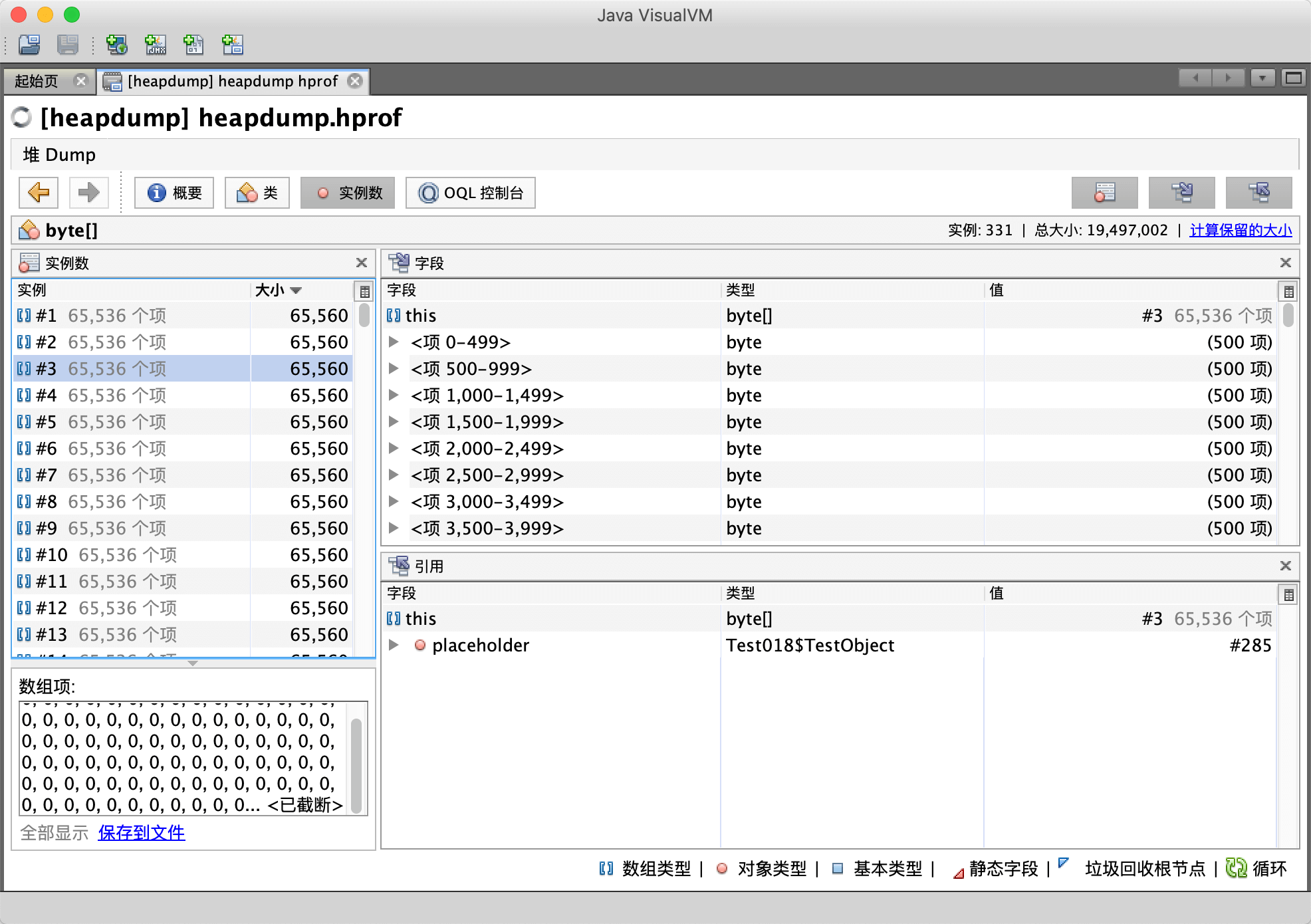Maximize the editor window with the tab bar button
This screenshot has width=1311, height=924.
pos(1293,78)
